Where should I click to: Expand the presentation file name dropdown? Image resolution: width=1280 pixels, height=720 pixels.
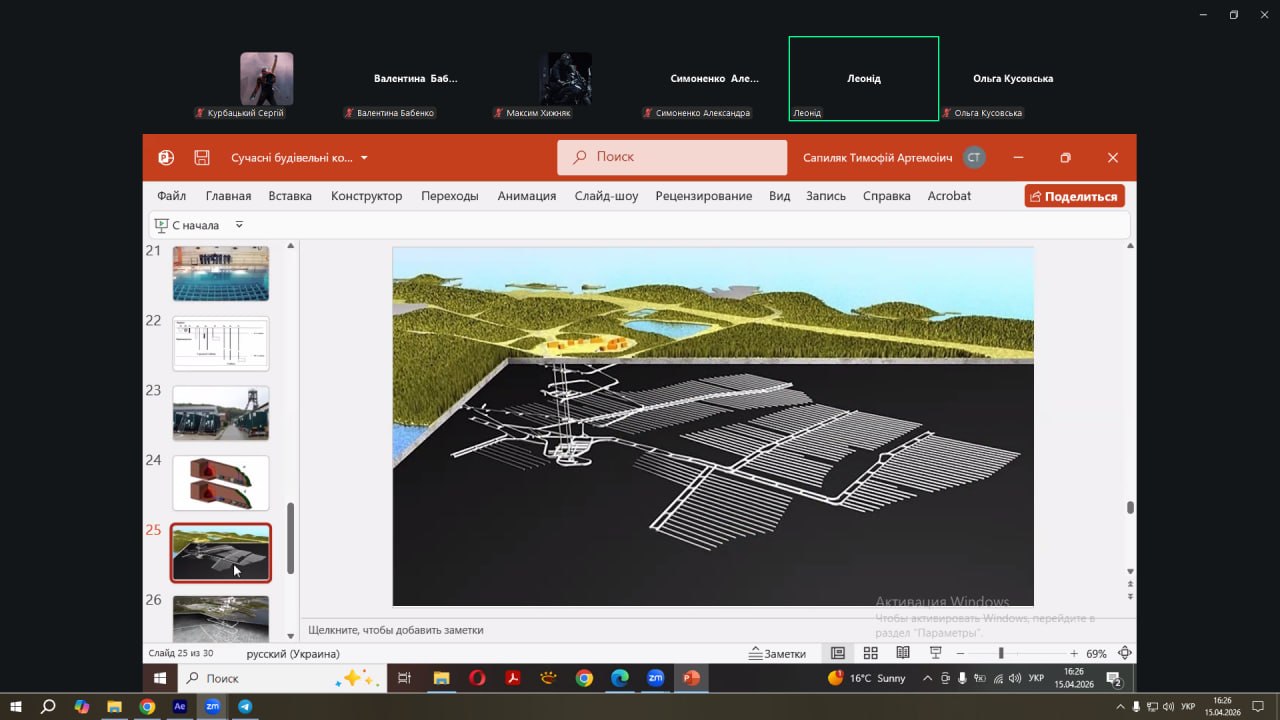point(364,158)
